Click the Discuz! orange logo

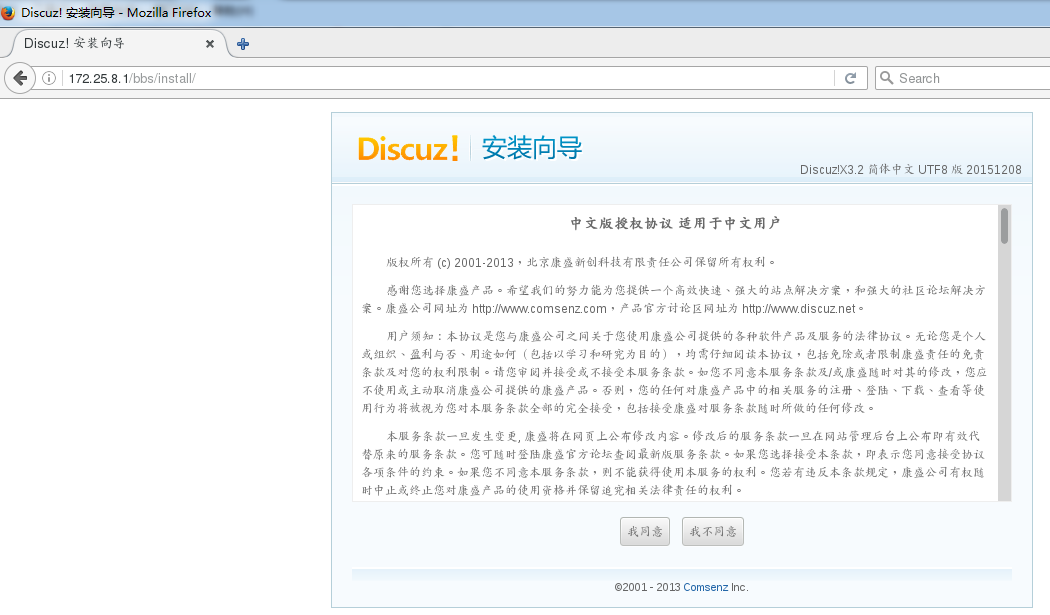pos(408,148)
